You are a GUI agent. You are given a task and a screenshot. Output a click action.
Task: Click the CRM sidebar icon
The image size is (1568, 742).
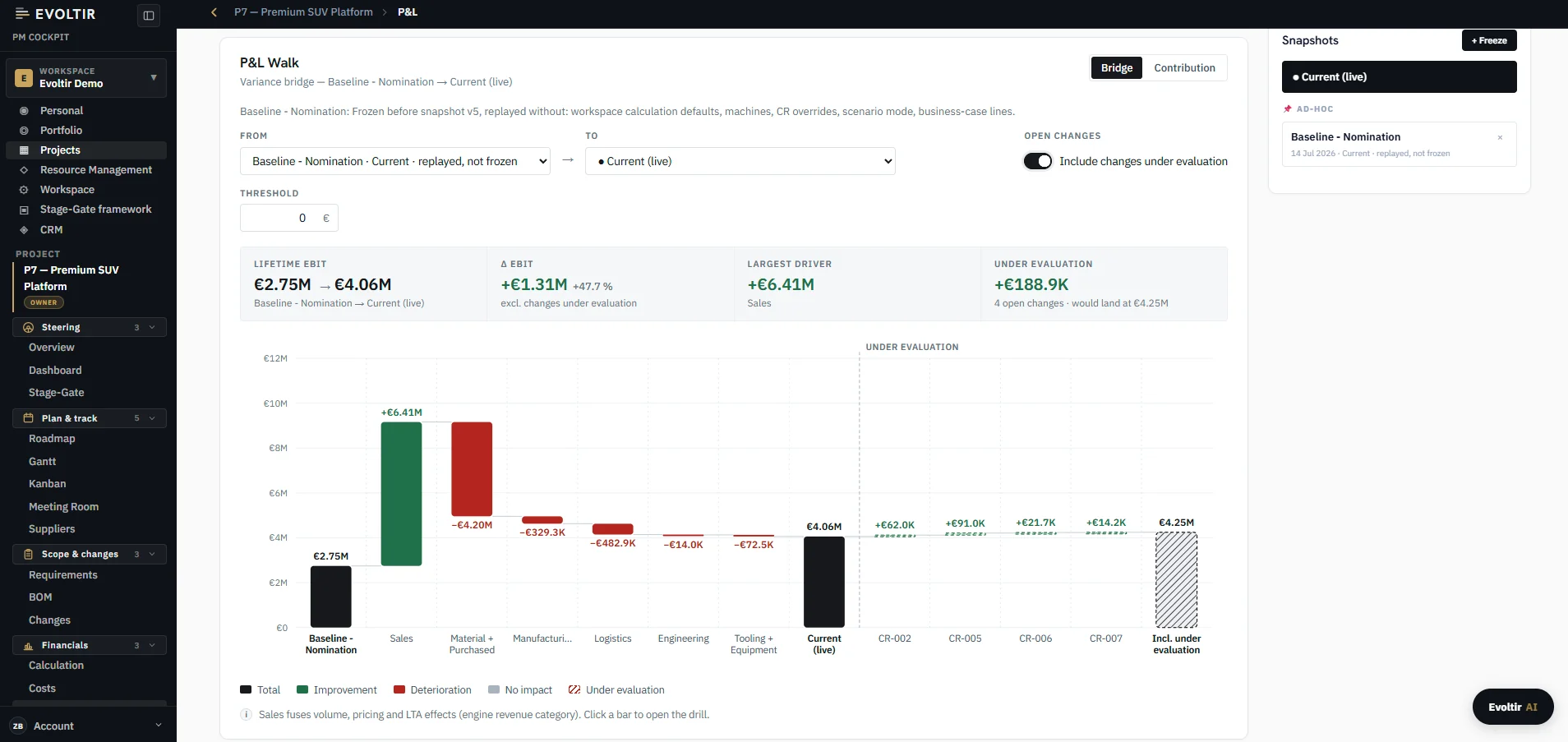pos(24,230)
